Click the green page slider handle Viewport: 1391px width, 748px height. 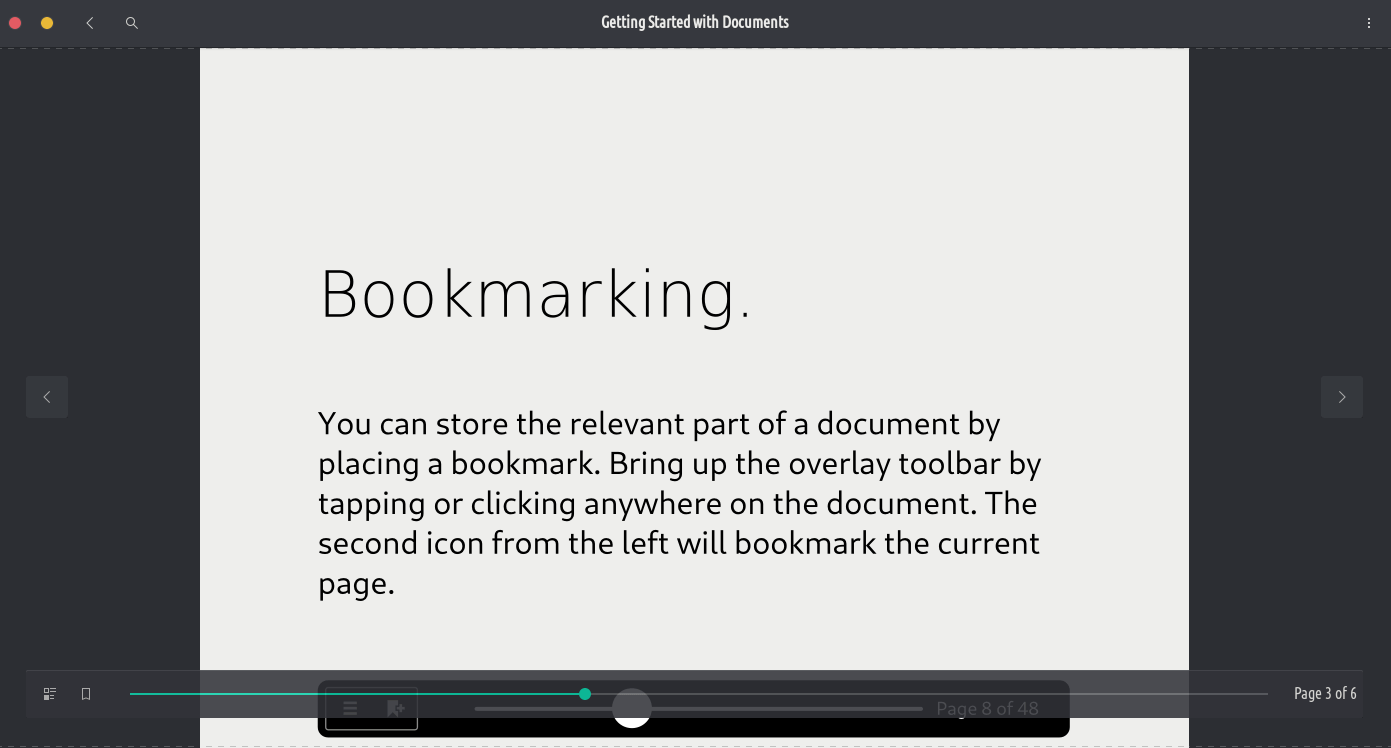pos(585,694)
